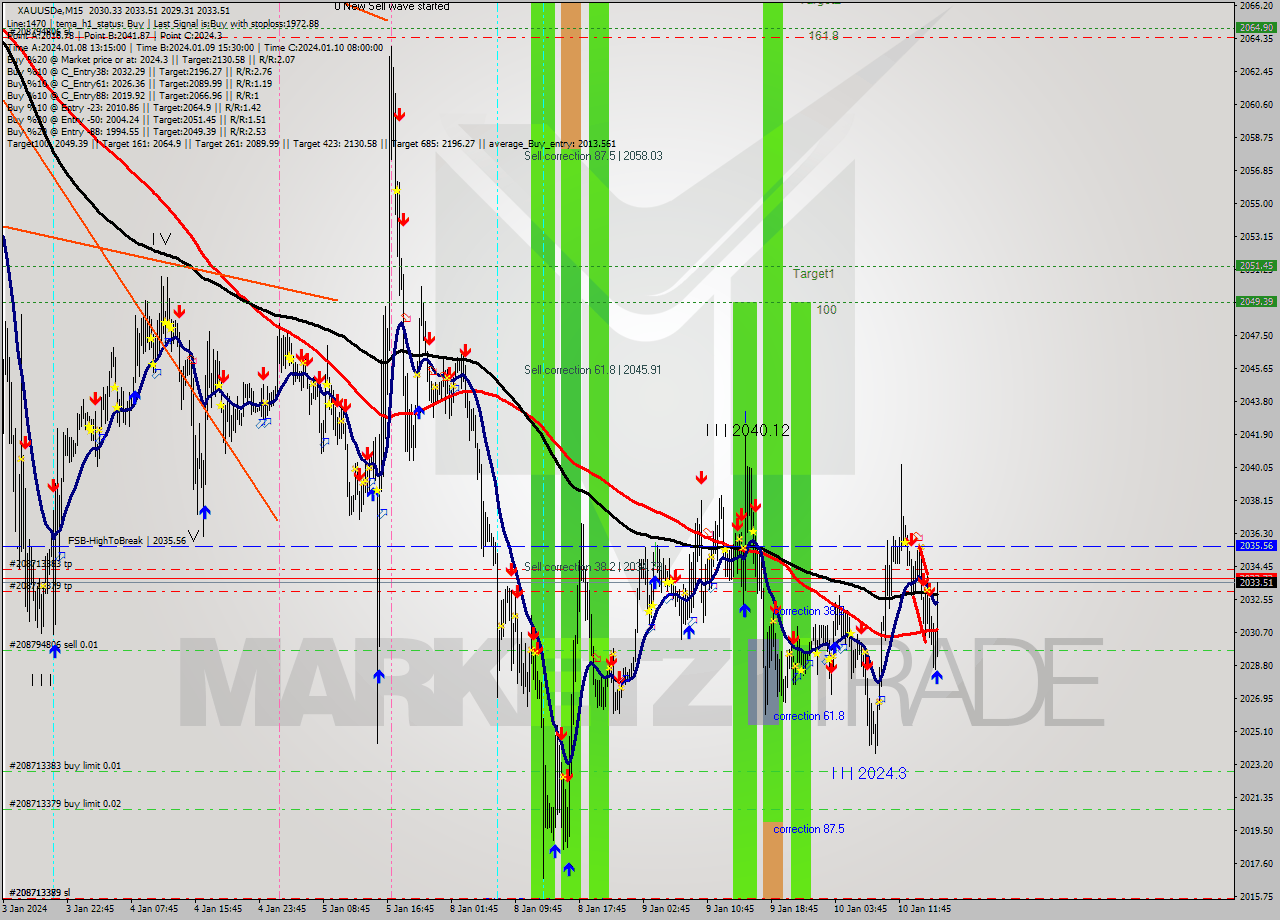Click the '8 Jan 01:45' time label
This screenshot has height=920, width=1280.
coord(475,909)
